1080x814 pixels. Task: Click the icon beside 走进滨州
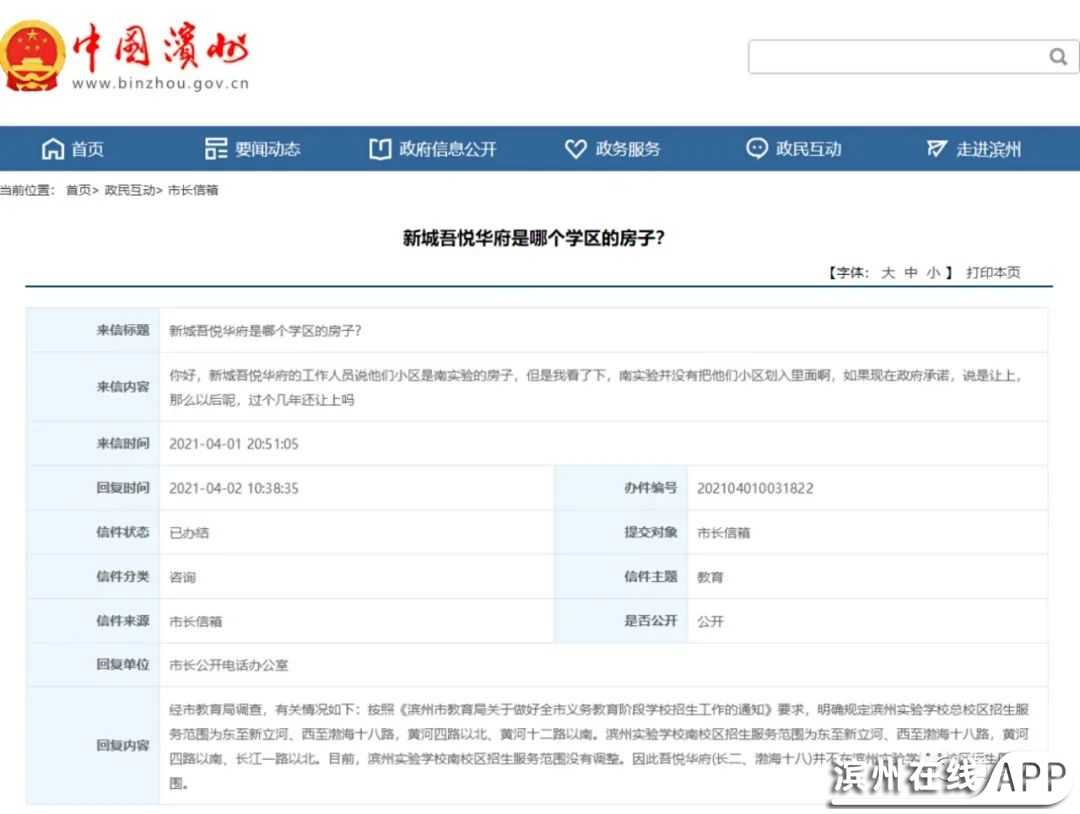coord(937,149)
